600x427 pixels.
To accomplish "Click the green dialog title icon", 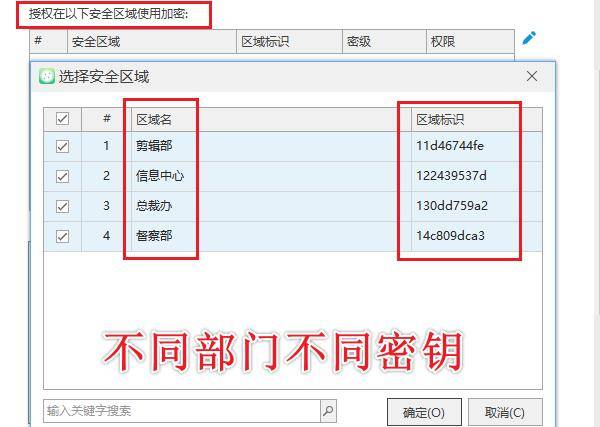I will (x=46, y=76).
